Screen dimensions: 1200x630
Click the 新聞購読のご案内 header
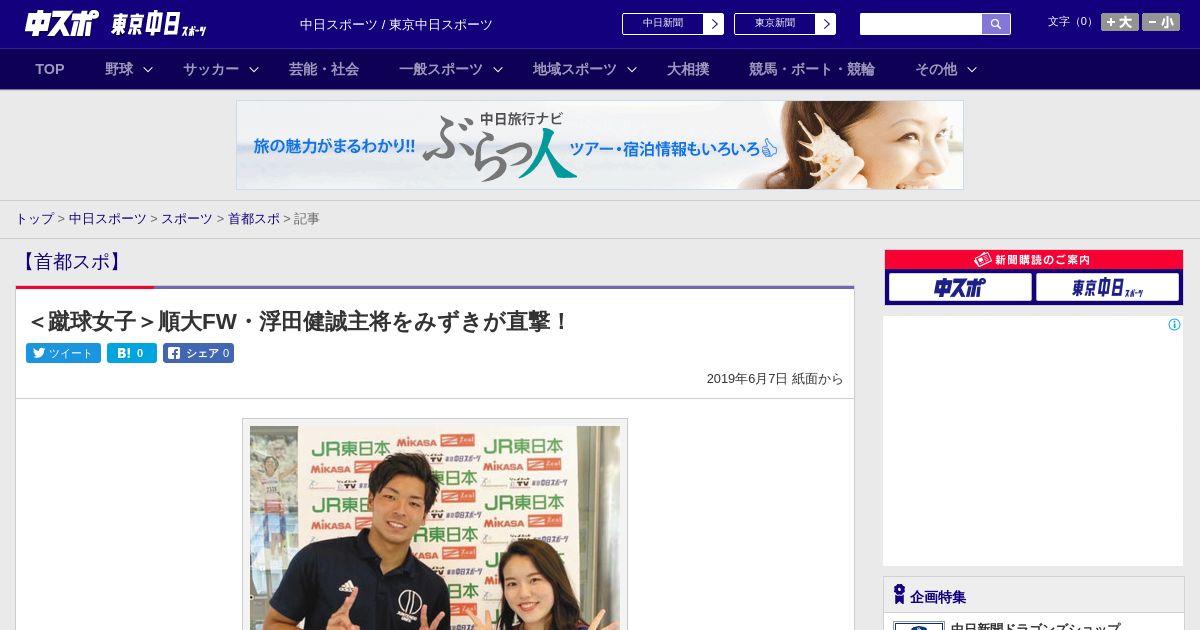coord(1033,260)
